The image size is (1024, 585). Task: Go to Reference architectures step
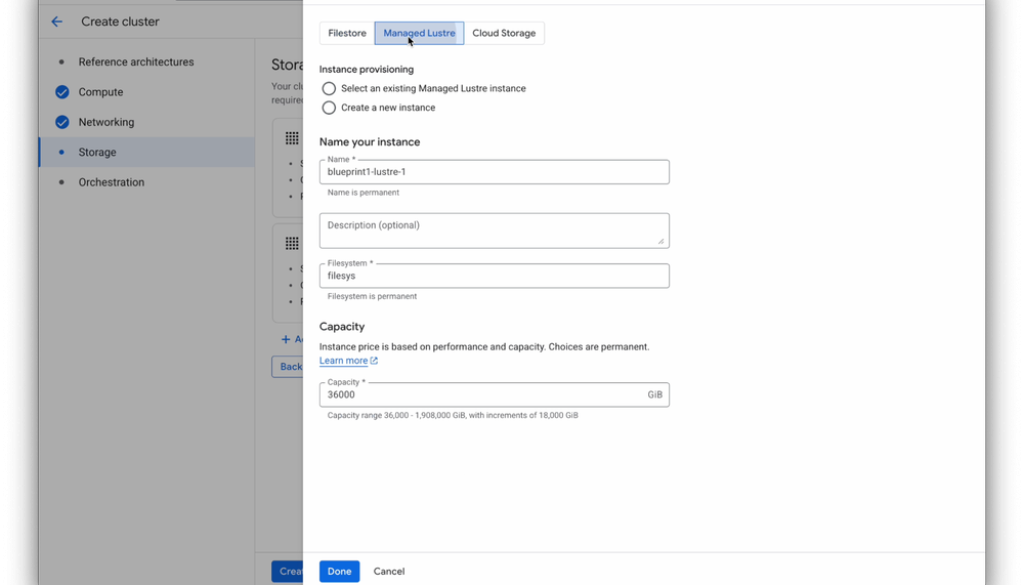click(136, 62)
